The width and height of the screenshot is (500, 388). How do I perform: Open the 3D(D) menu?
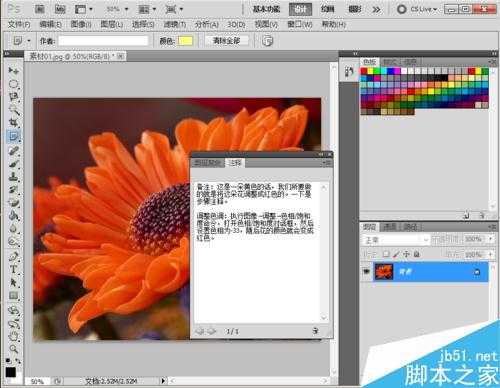click(236, 24)
